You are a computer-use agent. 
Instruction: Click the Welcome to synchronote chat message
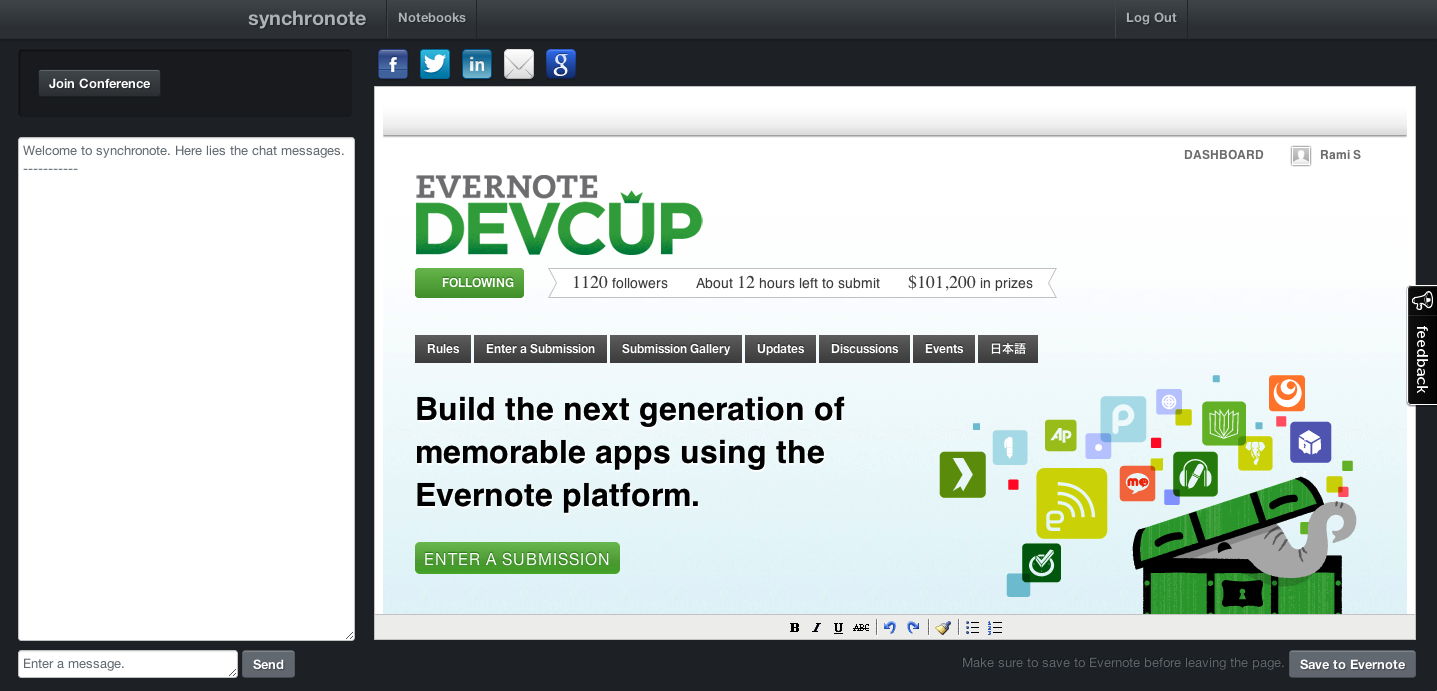click(x=183, y=151)
